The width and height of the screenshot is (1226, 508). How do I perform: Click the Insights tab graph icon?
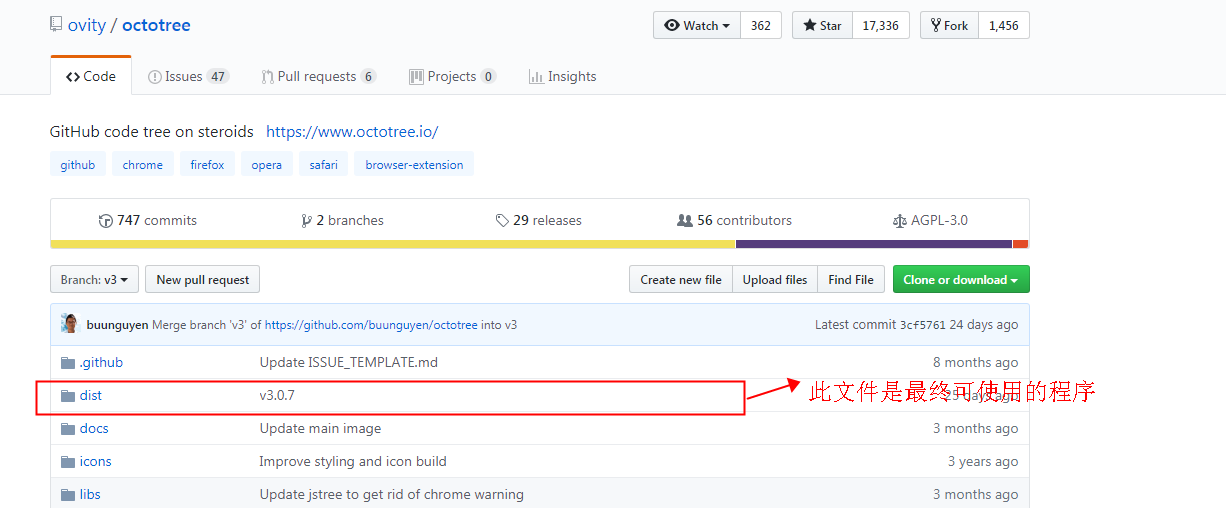coord(536,77)
